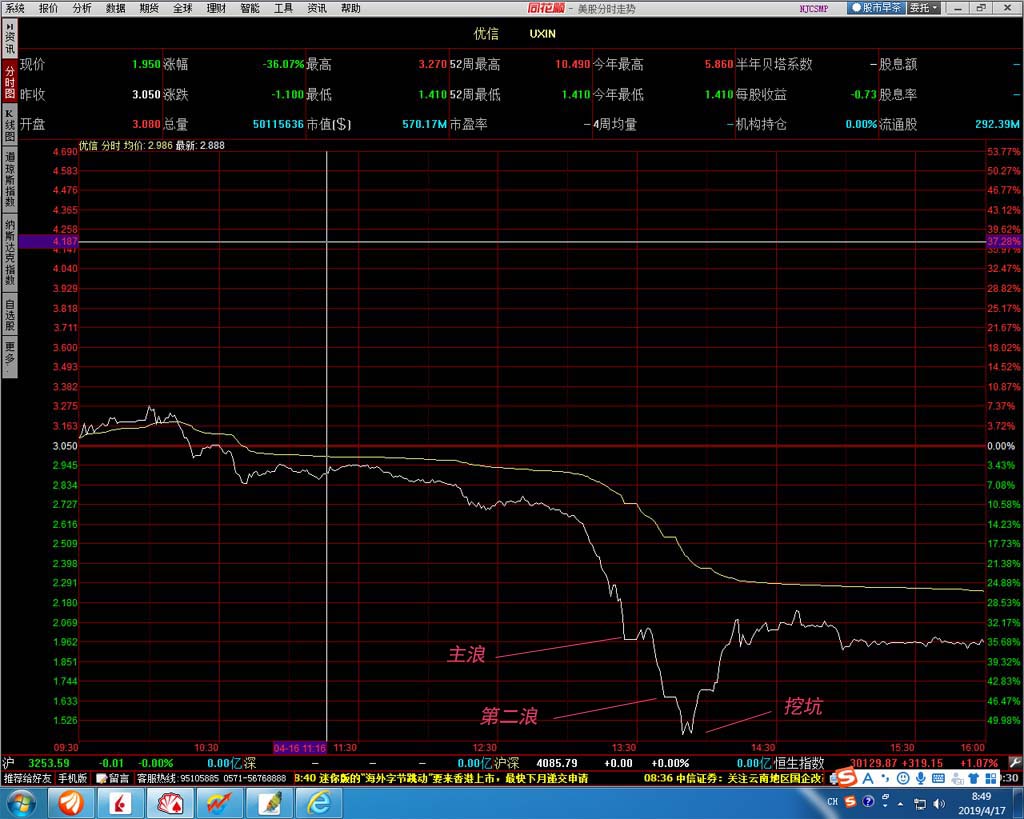Switch to the K线图 sidebar tab
Viewport: 1024px width, 819px height.
coord(10,125)
